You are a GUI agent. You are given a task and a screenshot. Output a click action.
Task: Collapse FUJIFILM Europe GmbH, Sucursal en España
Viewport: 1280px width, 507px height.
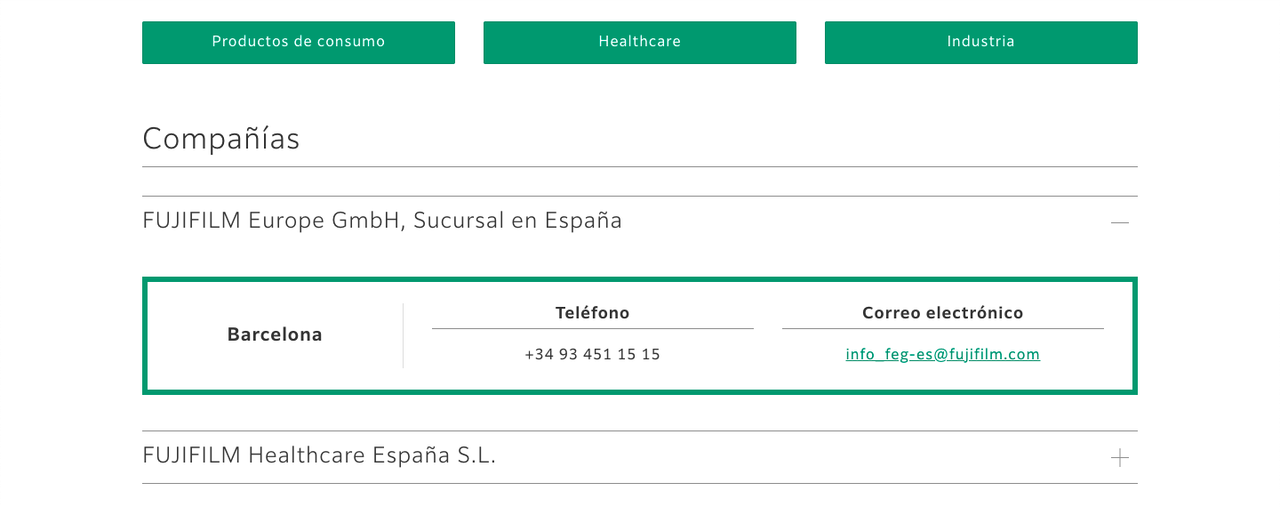click(382, 220)
